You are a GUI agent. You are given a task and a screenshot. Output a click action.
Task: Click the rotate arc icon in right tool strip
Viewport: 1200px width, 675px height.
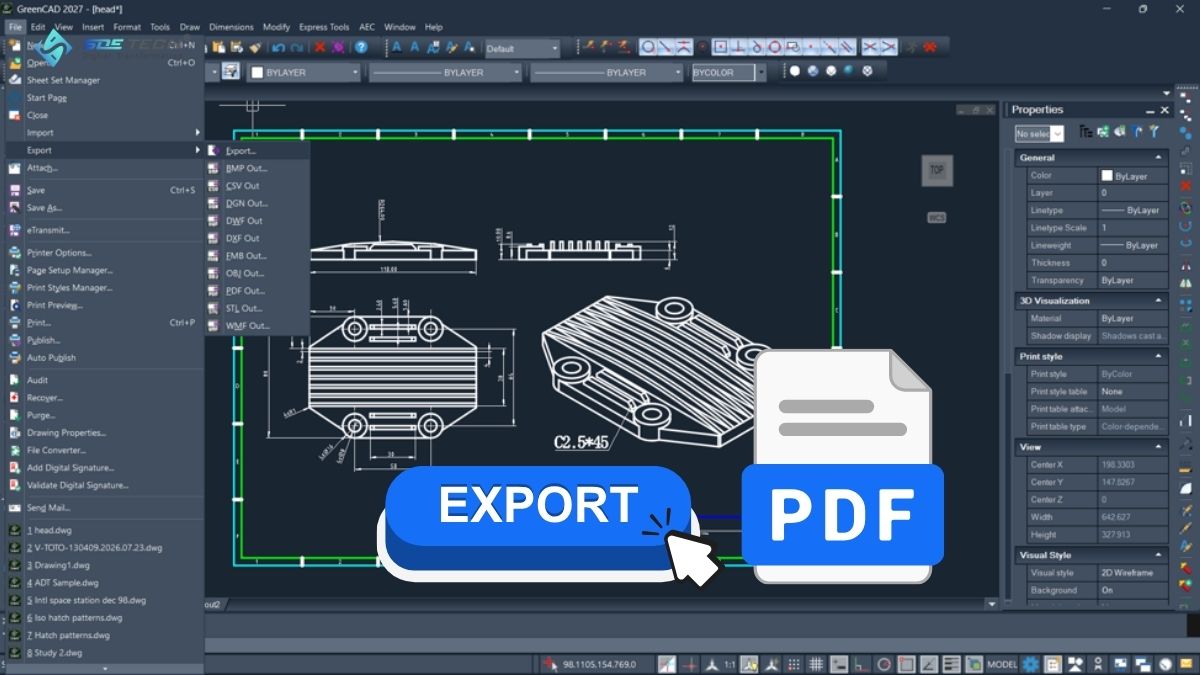(1185, 224)
